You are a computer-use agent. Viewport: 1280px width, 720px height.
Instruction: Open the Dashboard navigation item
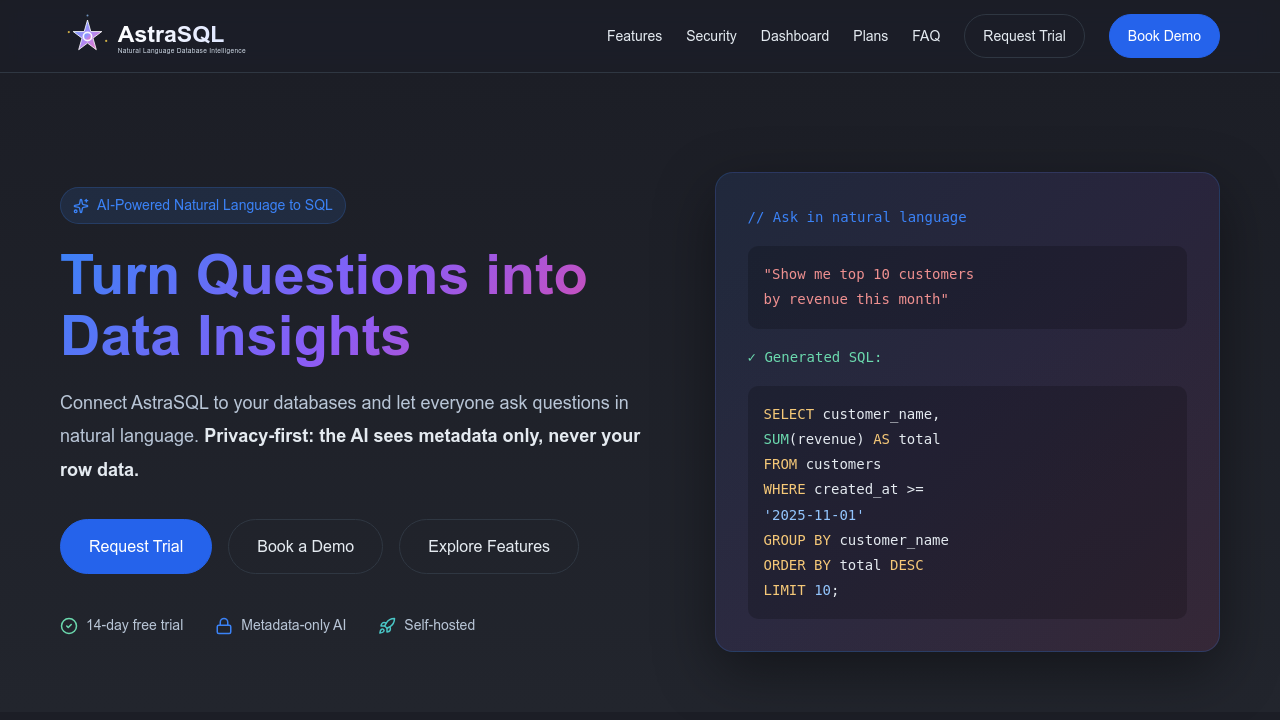[795, 36]
